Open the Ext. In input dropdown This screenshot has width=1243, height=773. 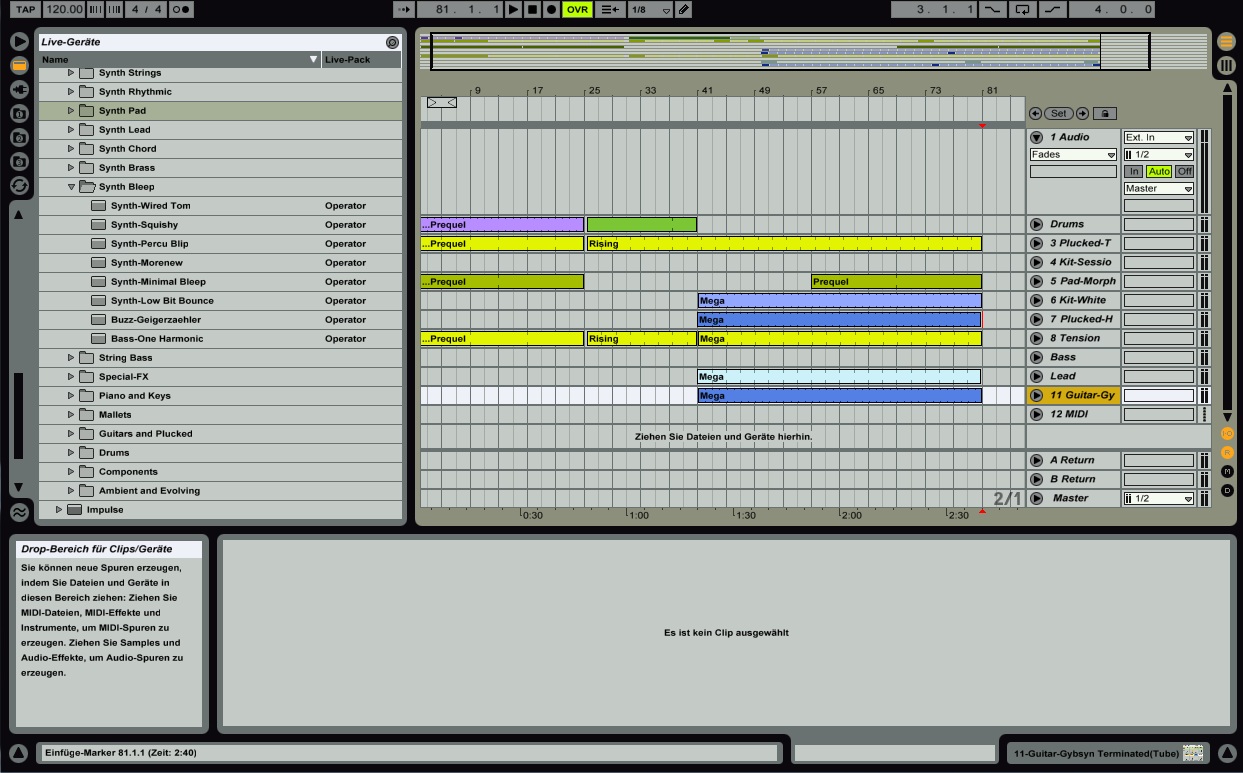(x=1159, y=137)
